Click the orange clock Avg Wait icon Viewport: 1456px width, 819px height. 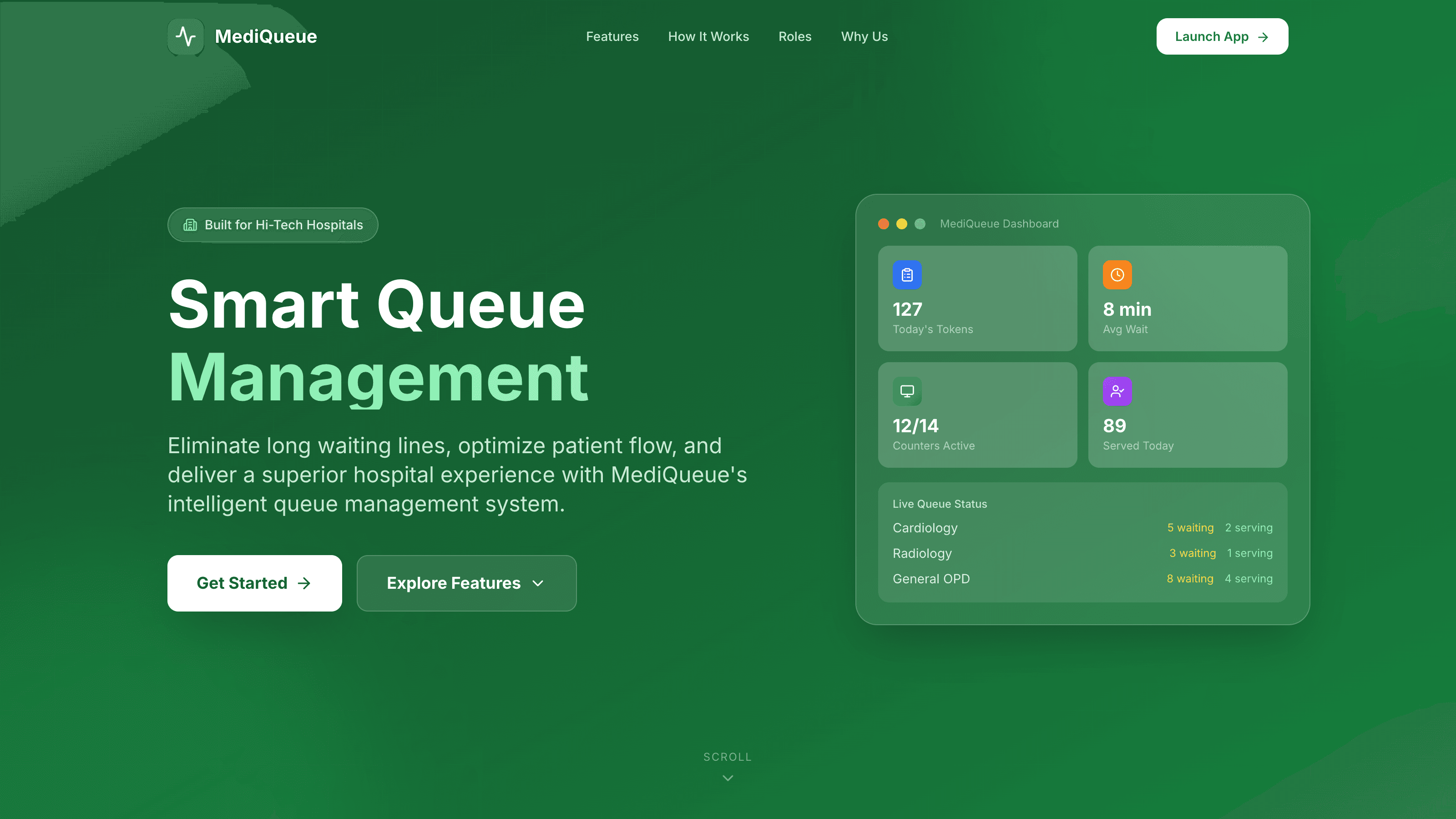pos(1117,275)
